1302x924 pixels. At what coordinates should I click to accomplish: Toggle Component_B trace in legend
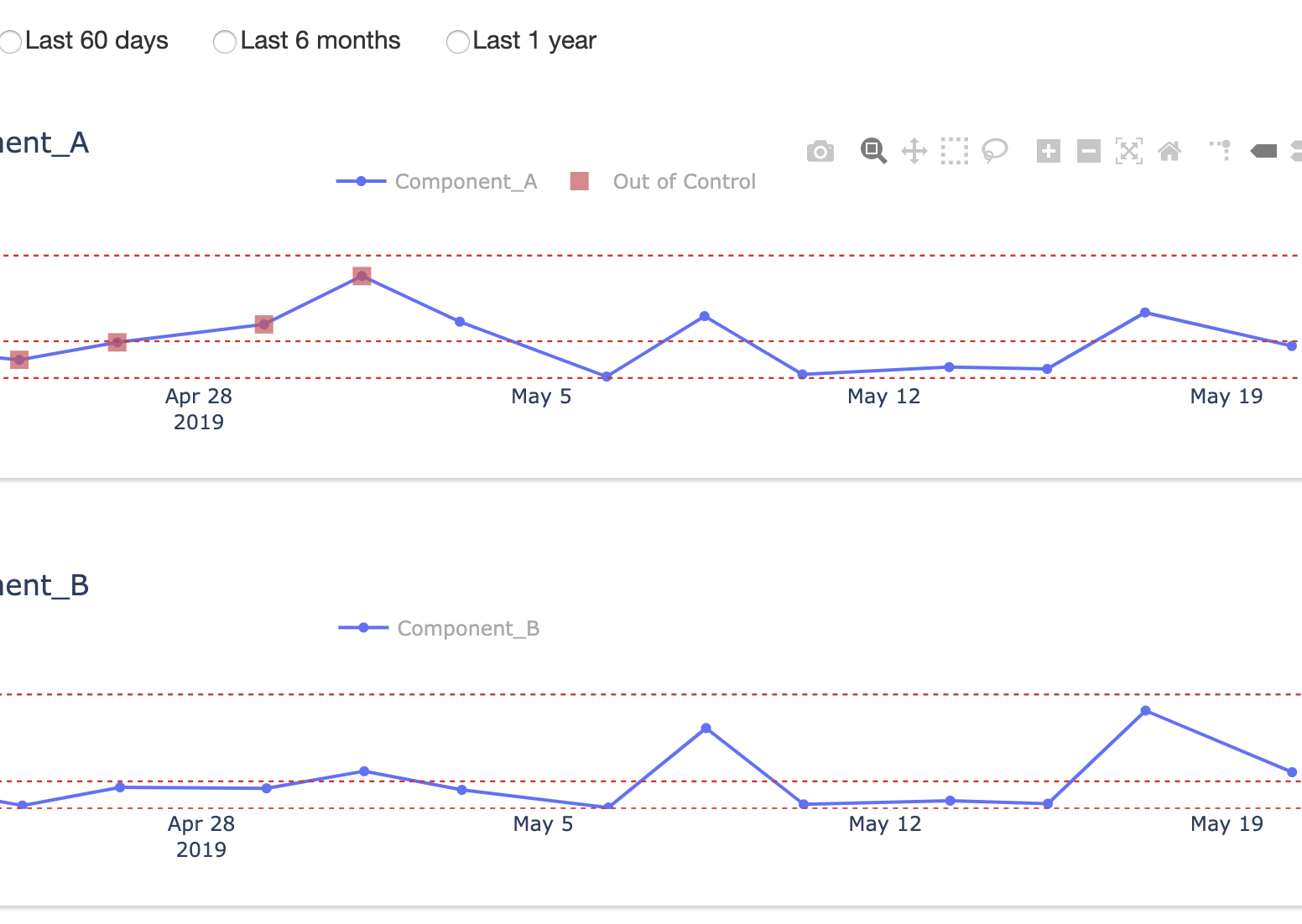467,629
